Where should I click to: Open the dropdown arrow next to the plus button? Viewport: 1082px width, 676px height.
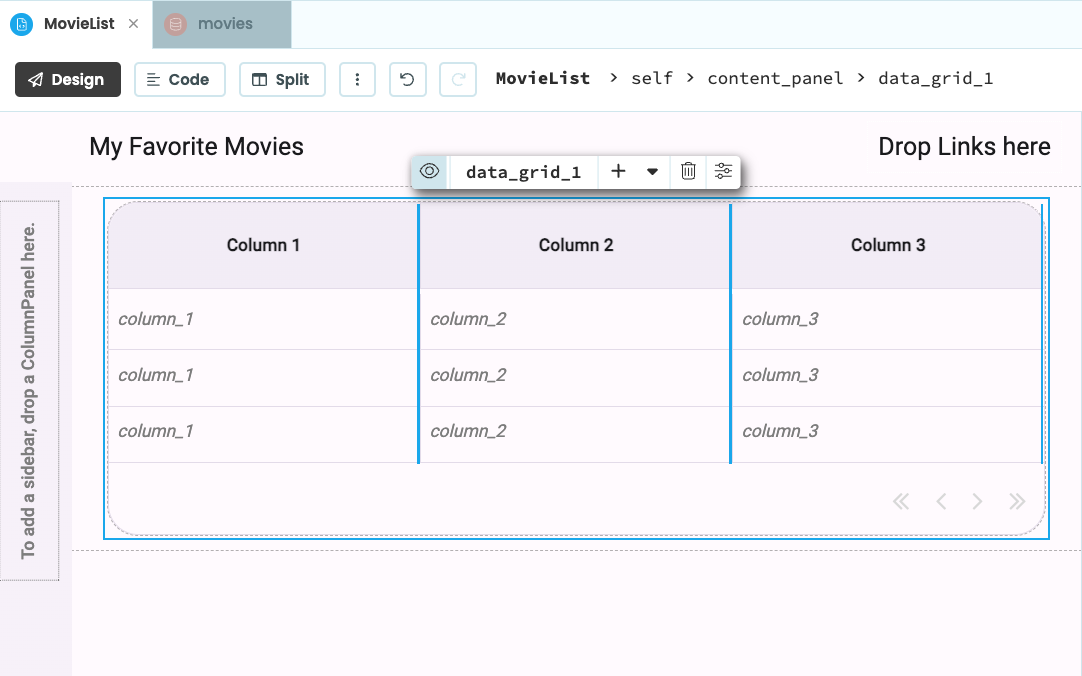tap(654, 172)
